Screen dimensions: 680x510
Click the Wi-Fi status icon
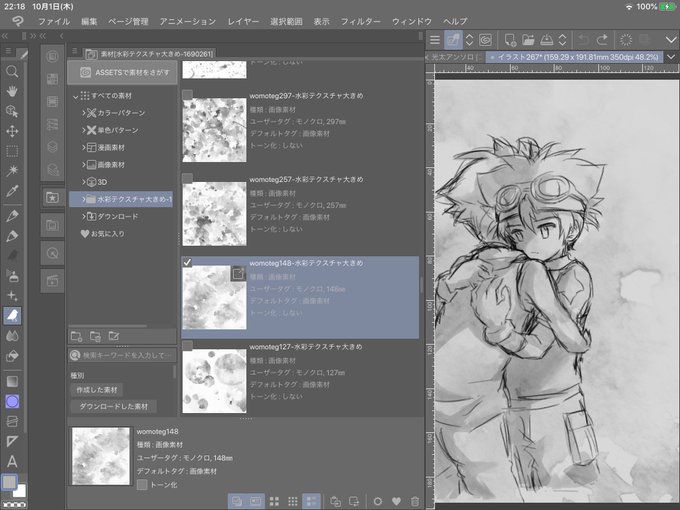[x=629, y=7]
